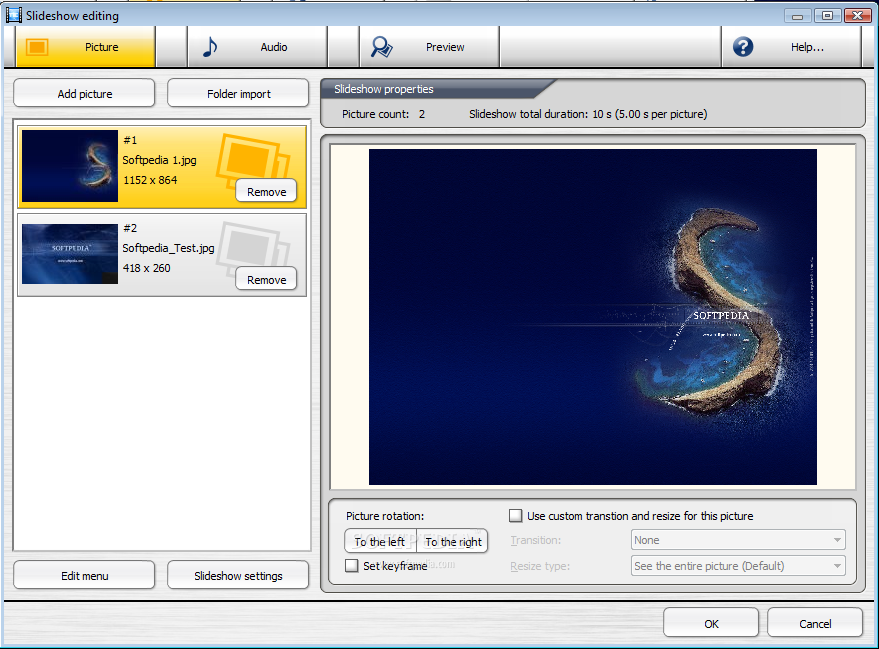
Task: Click the Preview tab's magnifier icon
Action: tap(382, 47)
